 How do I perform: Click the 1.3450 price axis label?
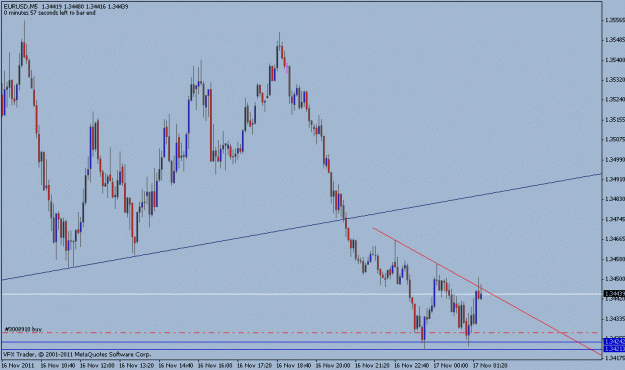(615, 279)
